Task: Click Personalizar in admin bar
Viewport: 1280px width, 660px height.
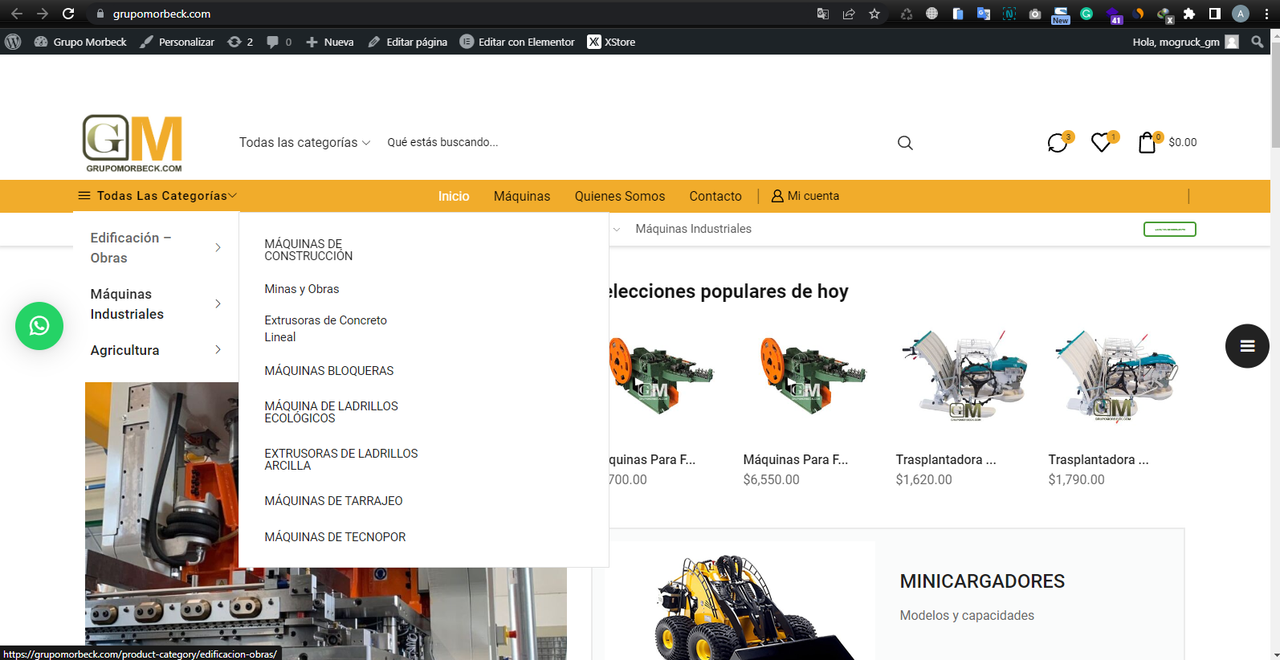Action: pos(177,42)
